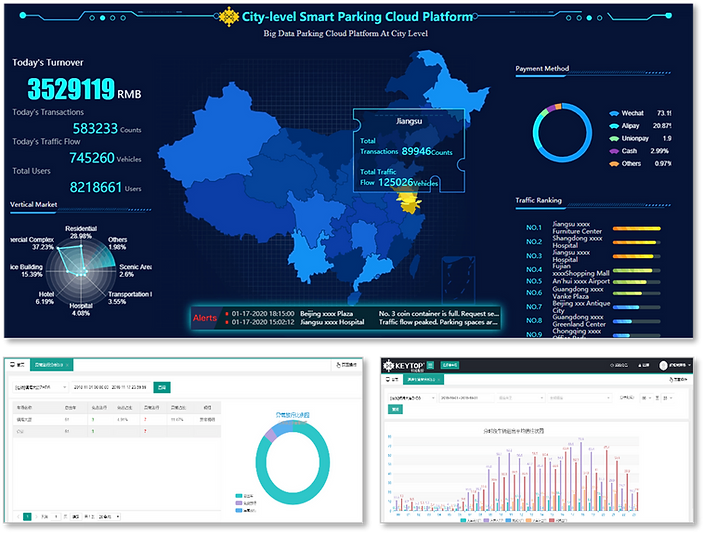Click green search button under KEYTOP filters

[x=395, y=409]
